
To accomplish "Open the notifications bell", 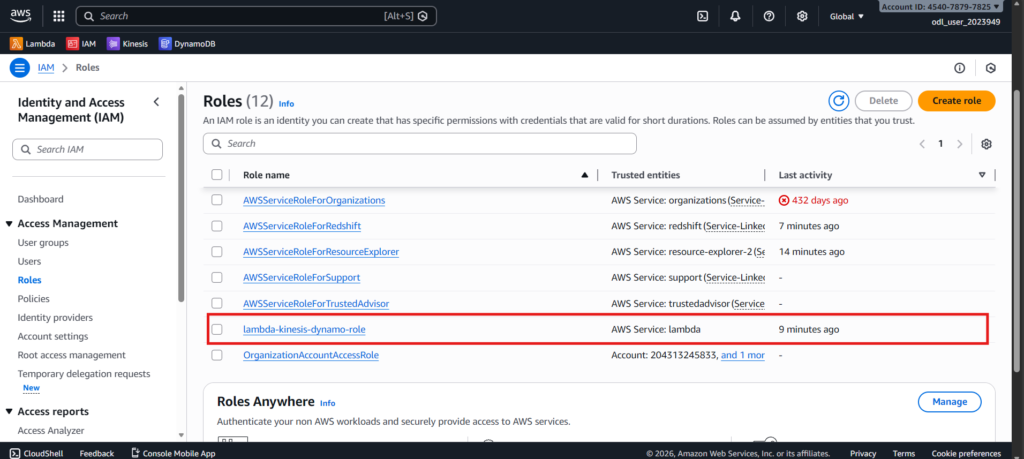I will click(x=735, y=16).
